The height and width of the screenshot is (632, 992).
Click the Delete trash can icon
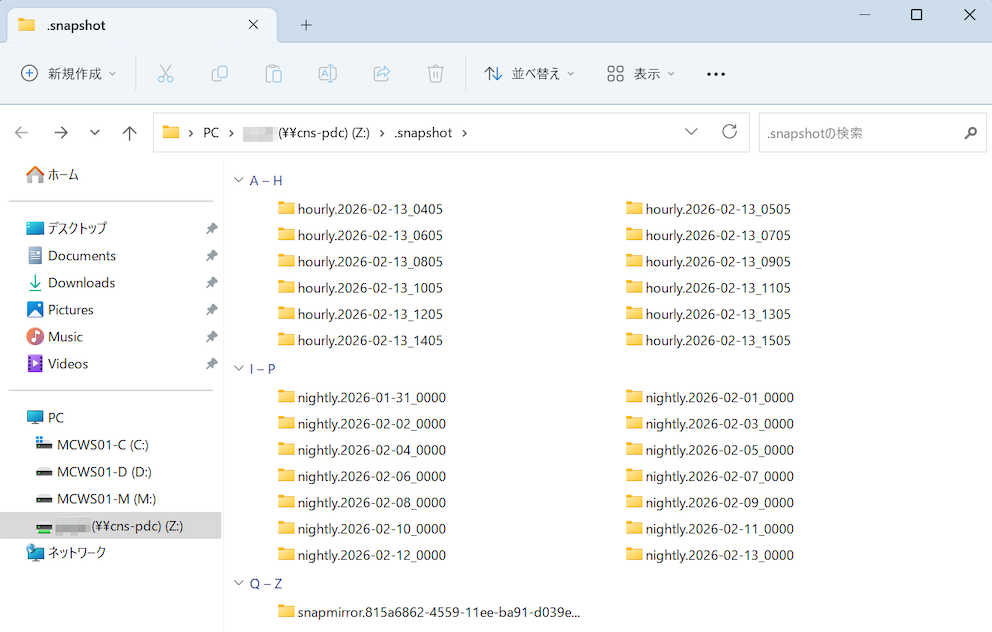coord(435,74)
